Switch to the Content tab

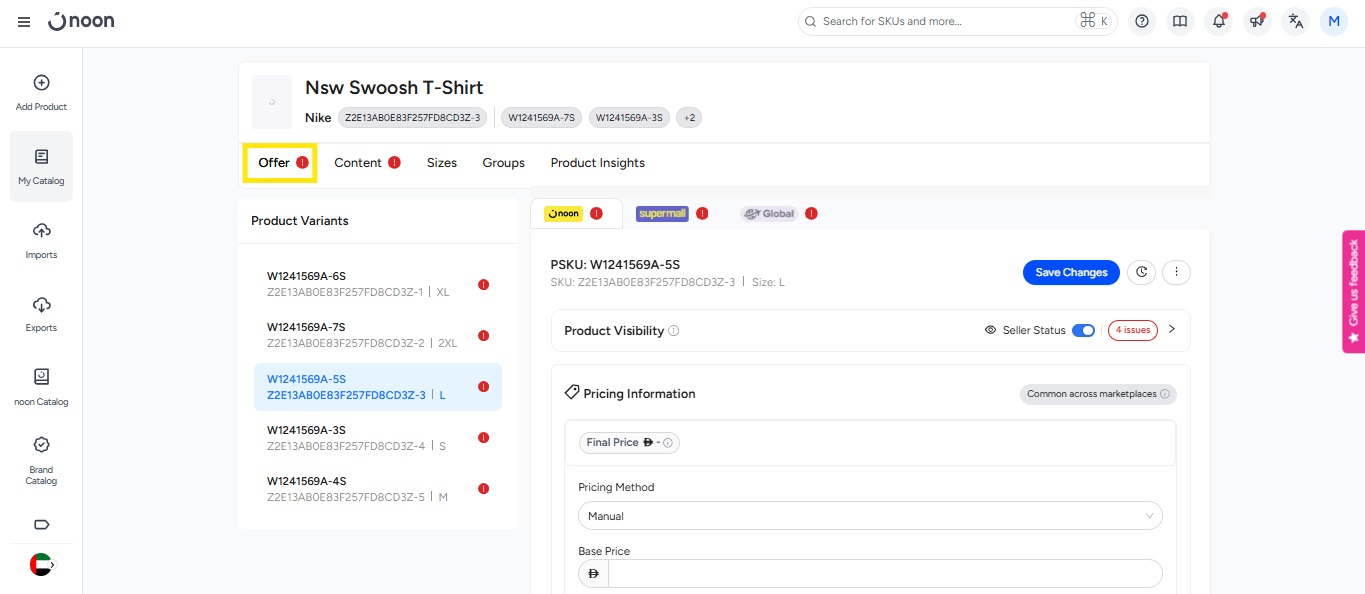pyautogui.click(x=358, y=163)
